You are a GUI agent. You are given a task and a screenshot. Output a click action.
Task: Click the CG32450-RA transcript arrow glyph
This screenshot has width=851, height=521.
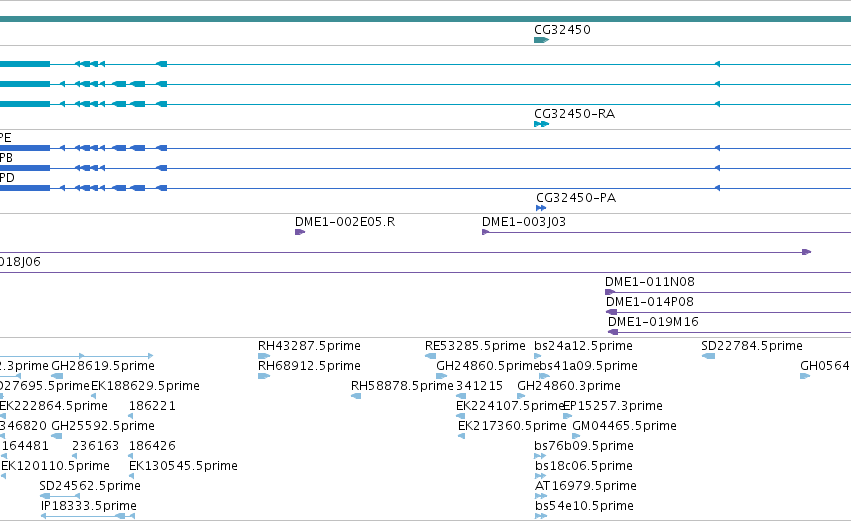[542, 124]
